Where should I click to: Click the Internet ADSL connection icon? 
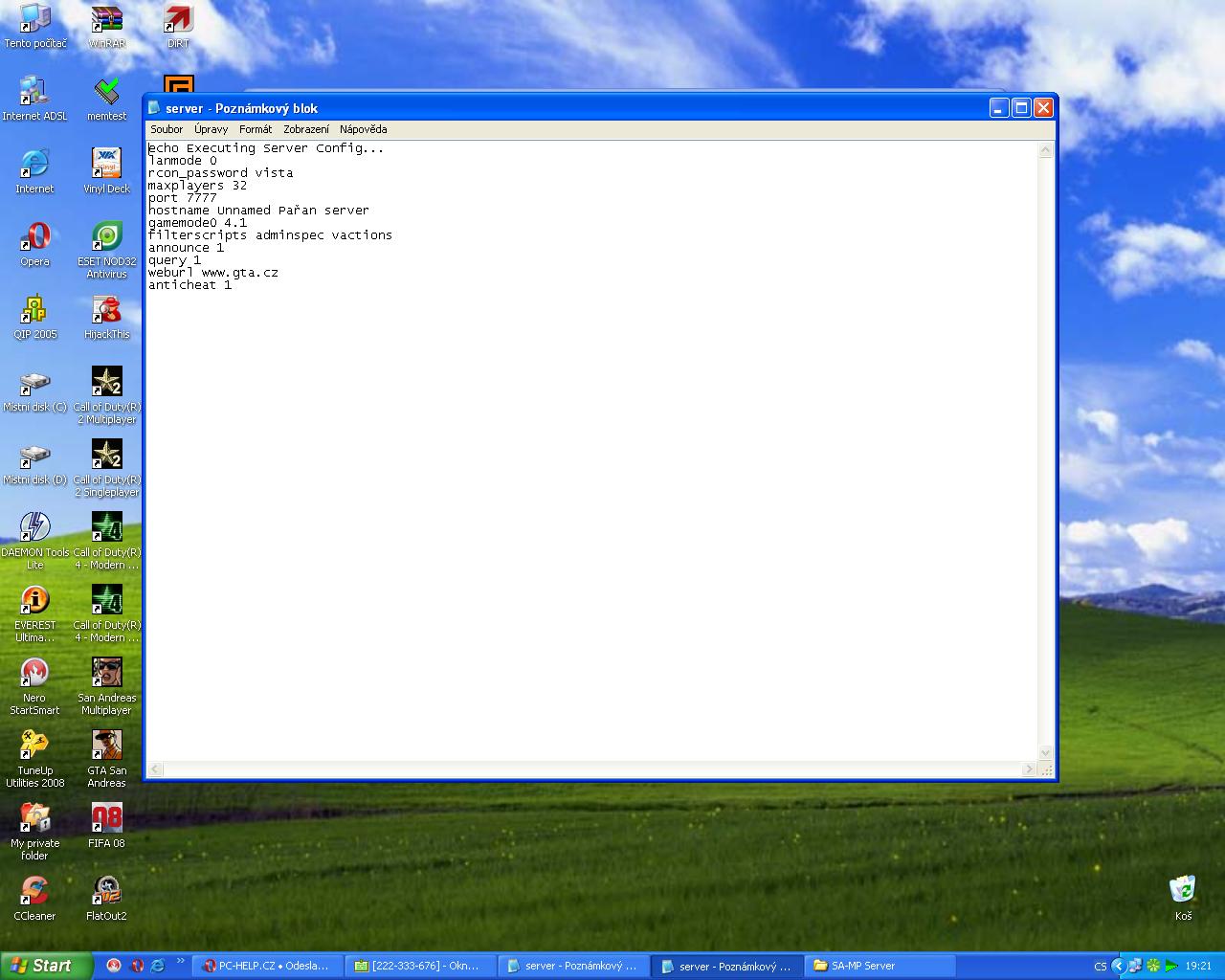34,99
